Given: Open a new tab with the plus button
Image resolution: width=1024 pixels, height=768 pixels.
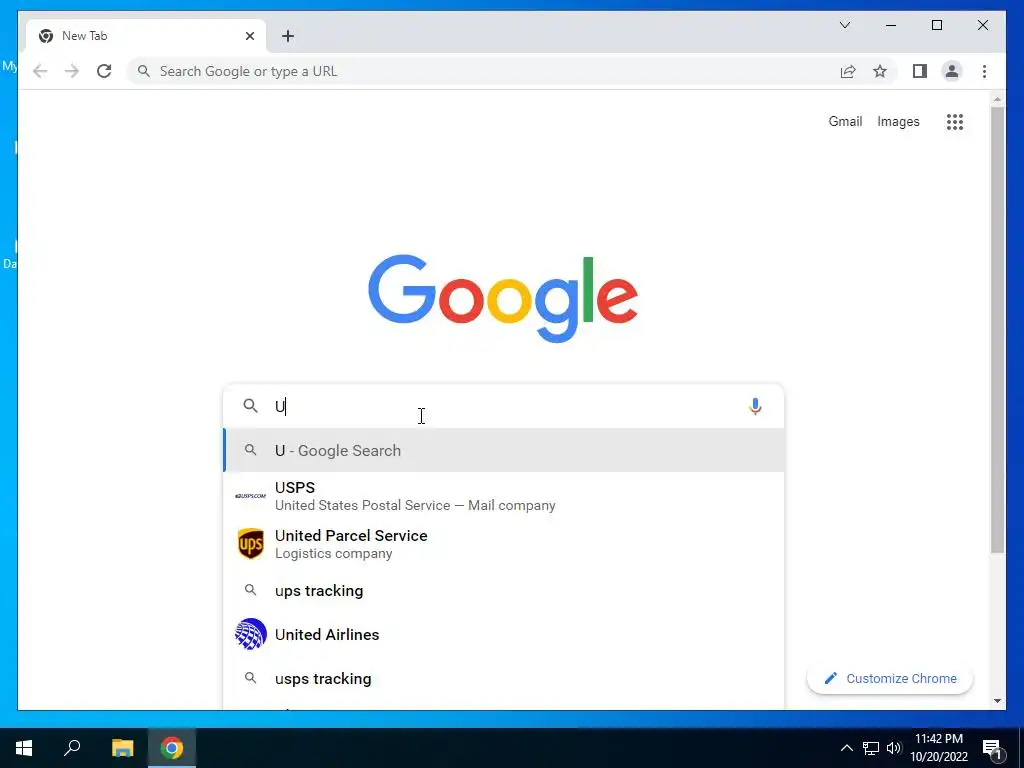Looking at the screenshot, I should click(x=288, y=36).
